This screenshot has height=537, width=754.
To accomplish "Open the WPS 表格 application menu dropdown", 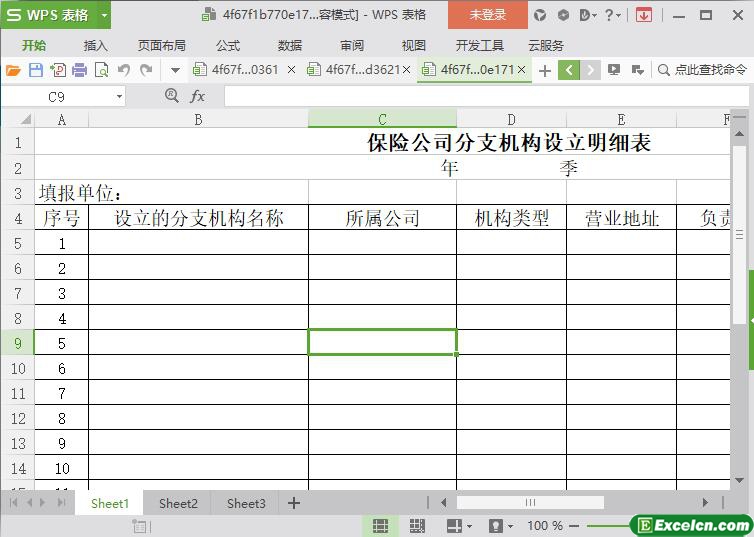I will click(x=104, y=15).
